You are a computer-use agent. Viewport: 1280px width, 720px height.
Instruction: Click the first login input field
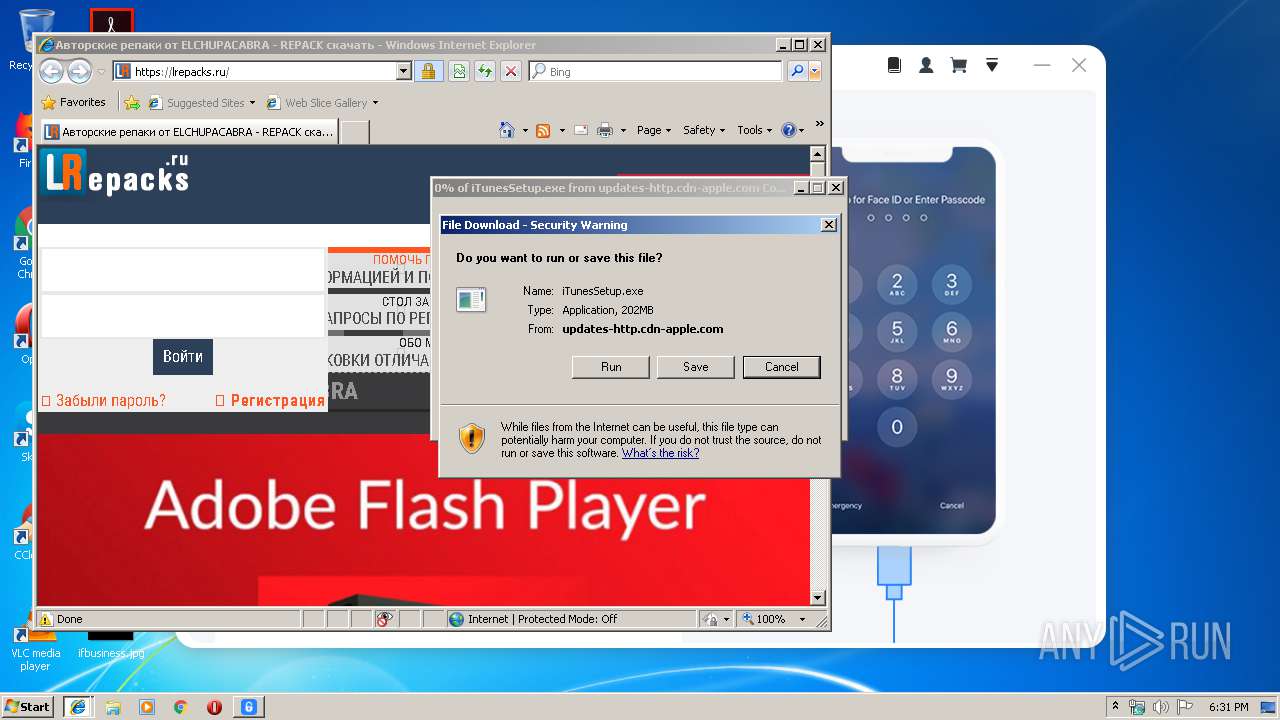click(183, 270)
